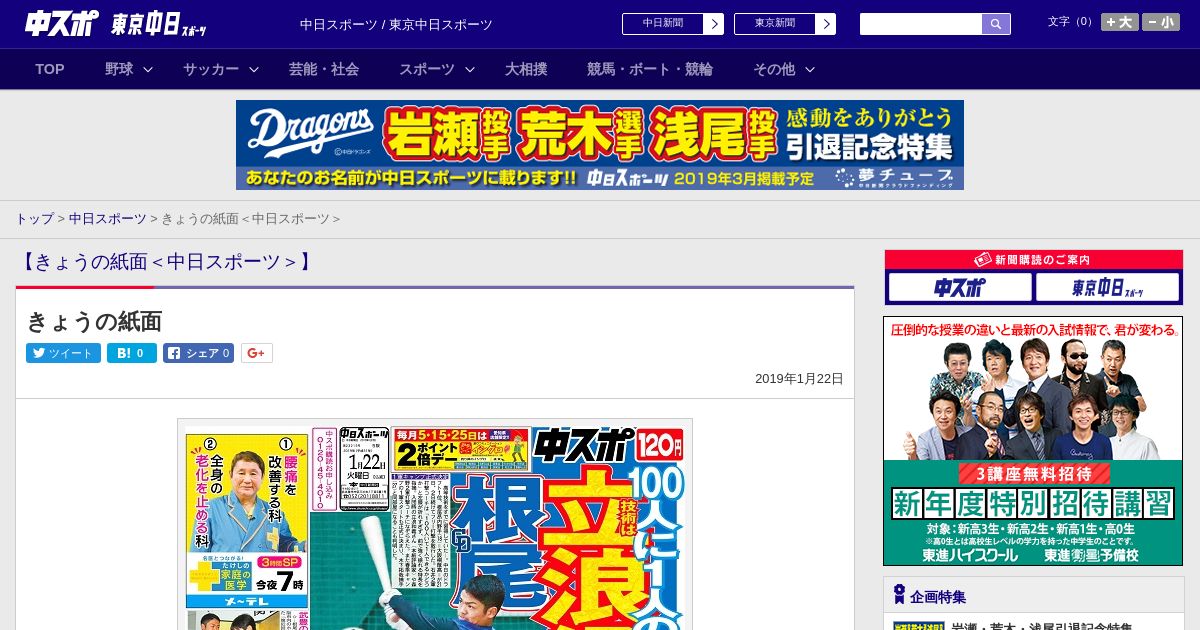Click the 東進 新年度特別招待講習 advertisement
The image size is (1200, 630).
1033,441
